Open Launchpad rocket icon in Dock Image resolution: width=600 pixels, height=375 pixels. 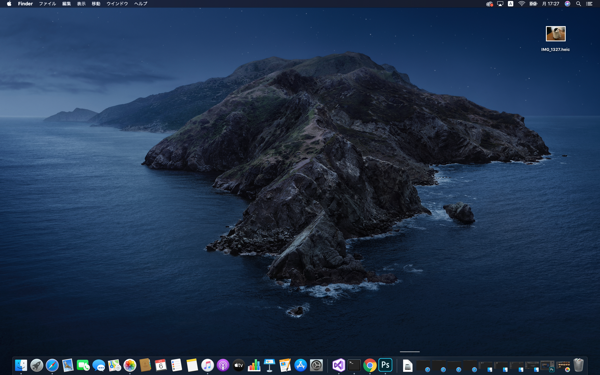(x=37, y=365)
